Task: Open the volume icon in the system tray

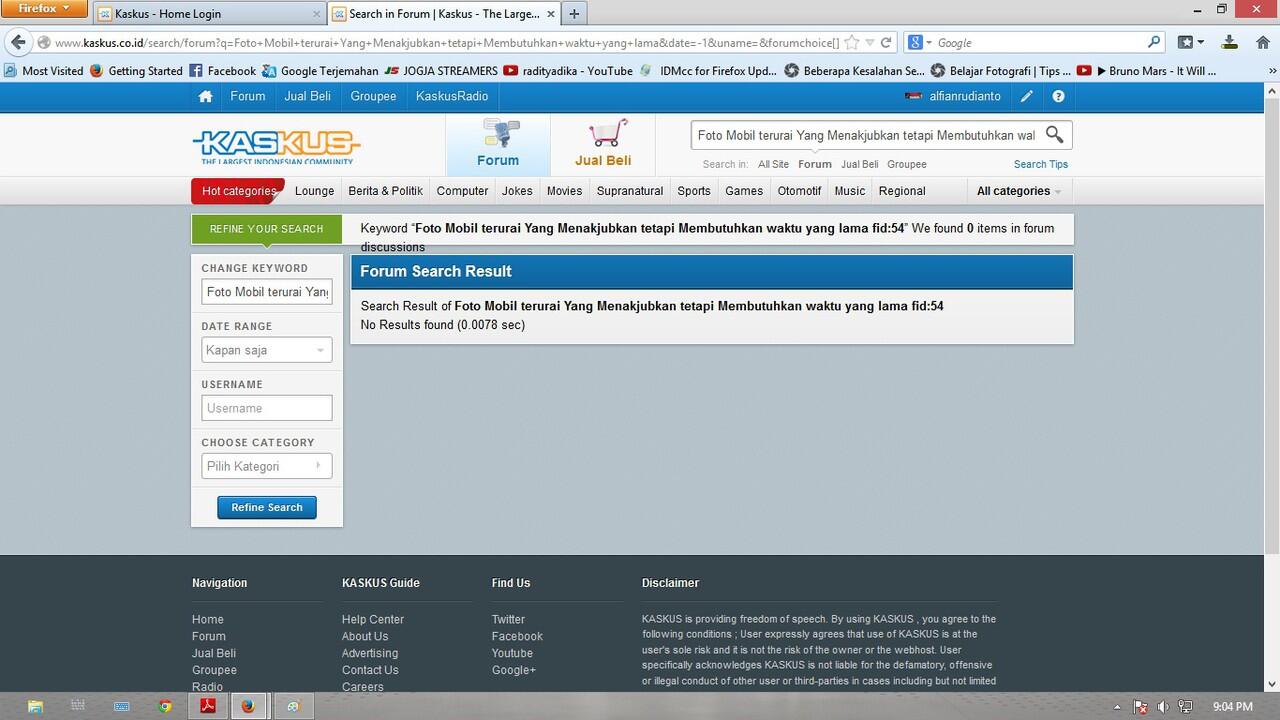Action: pyautogui.click(x=1163, y=707)
